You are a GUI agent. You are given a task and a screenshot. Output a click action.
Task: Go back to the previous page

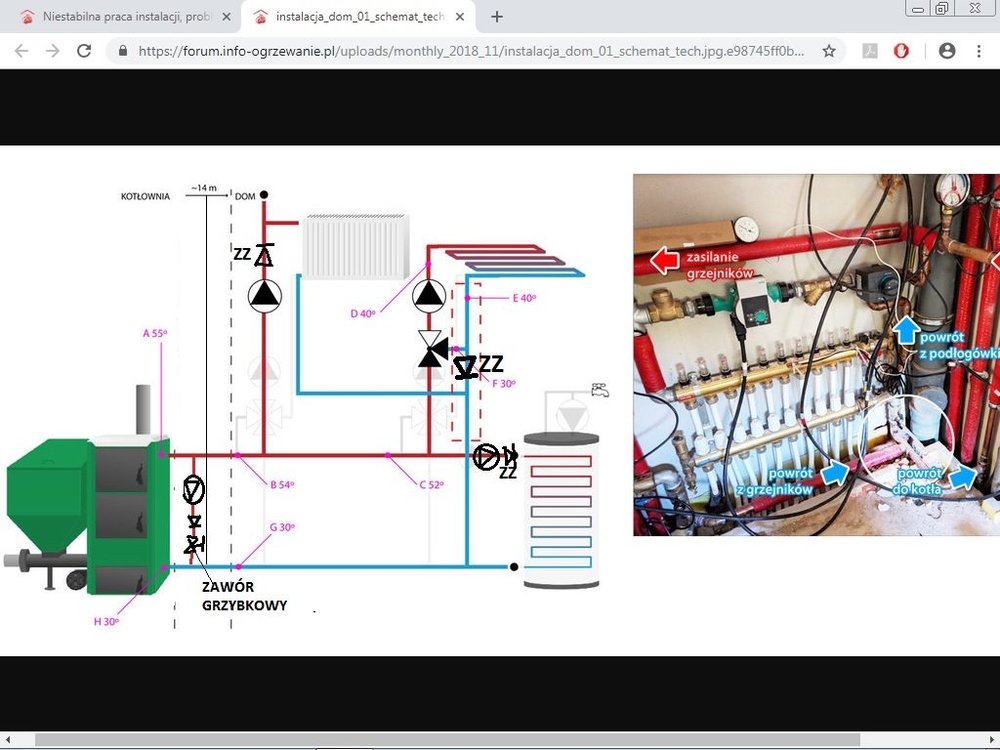click(x=22, y=51)
